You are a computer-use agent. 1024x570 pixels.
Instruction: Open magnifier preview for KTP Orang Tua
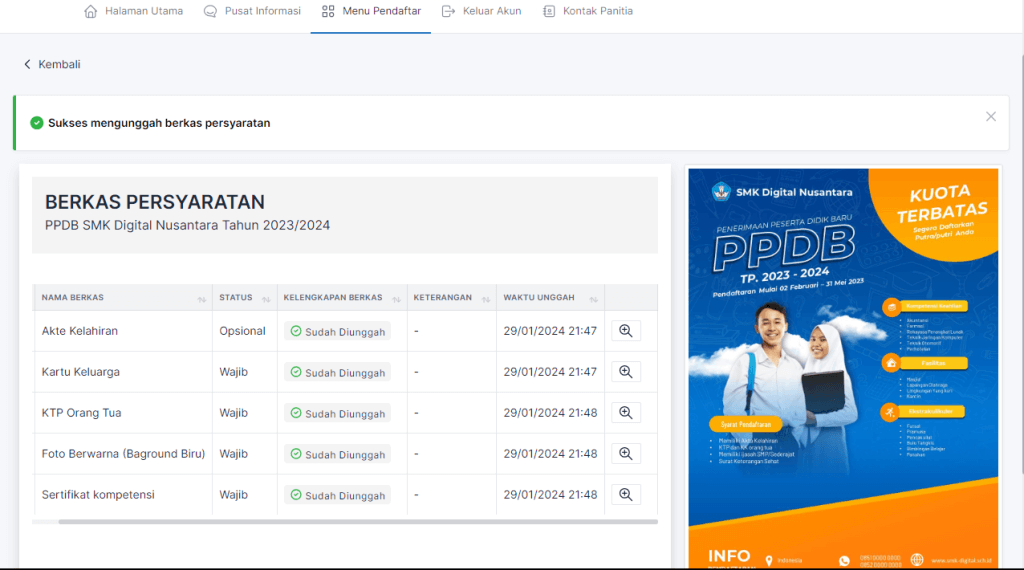pos(626,413)
